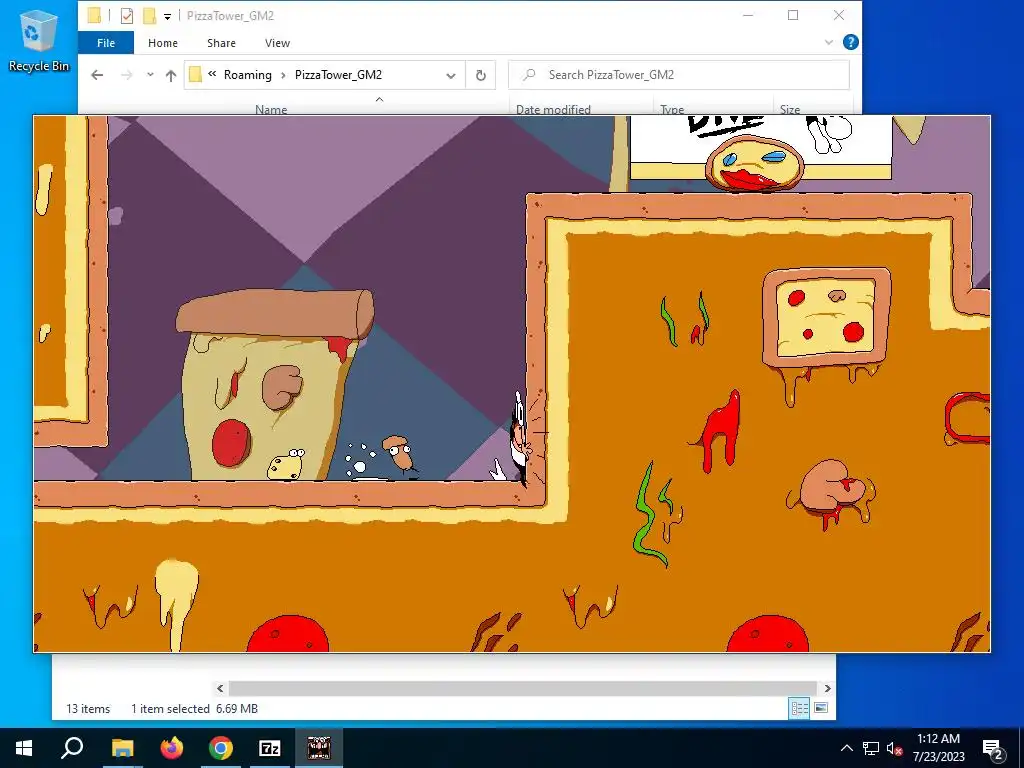Open the clock showing 1:12 AM

coord(938,748)
